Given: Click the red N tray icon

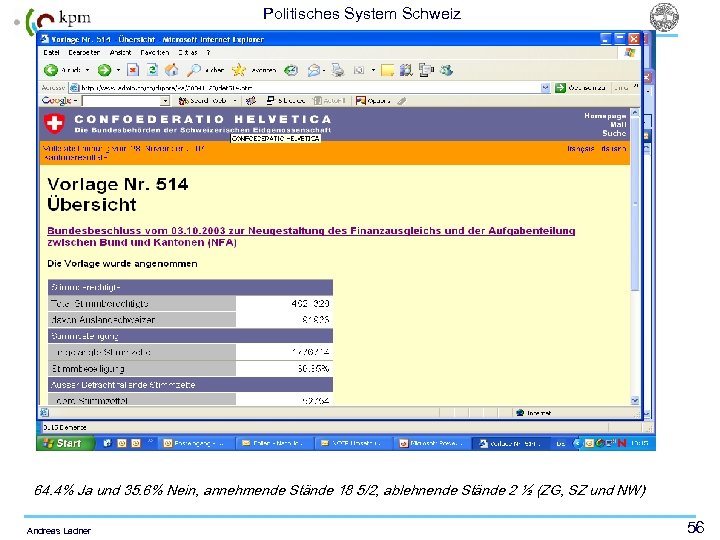Looking at the screenshot, I should point(622,443).
